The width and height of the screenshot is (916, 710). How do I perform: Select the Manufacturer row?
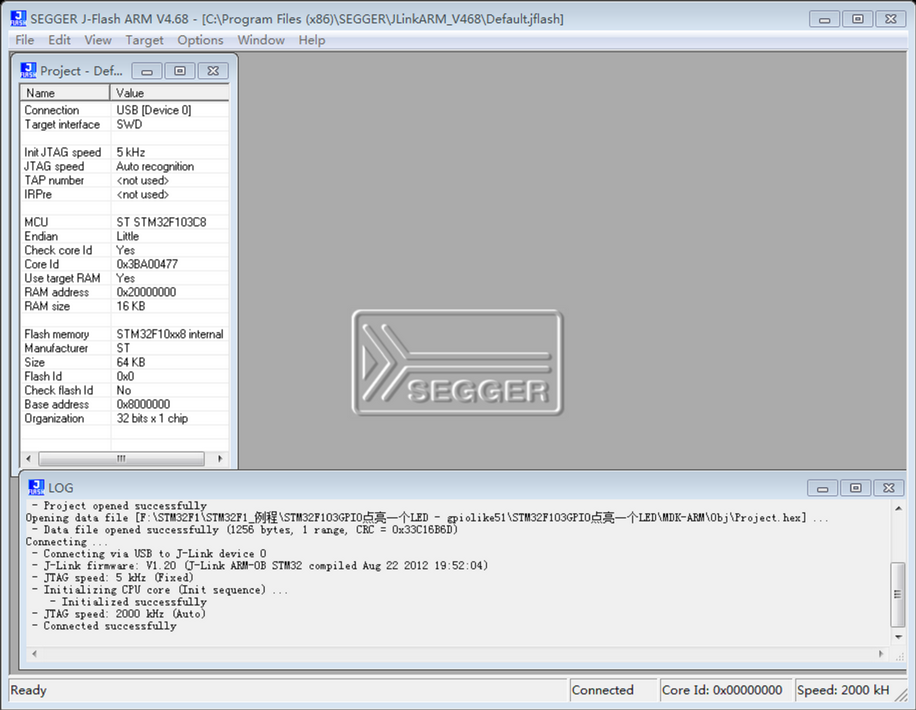(124, 348)
